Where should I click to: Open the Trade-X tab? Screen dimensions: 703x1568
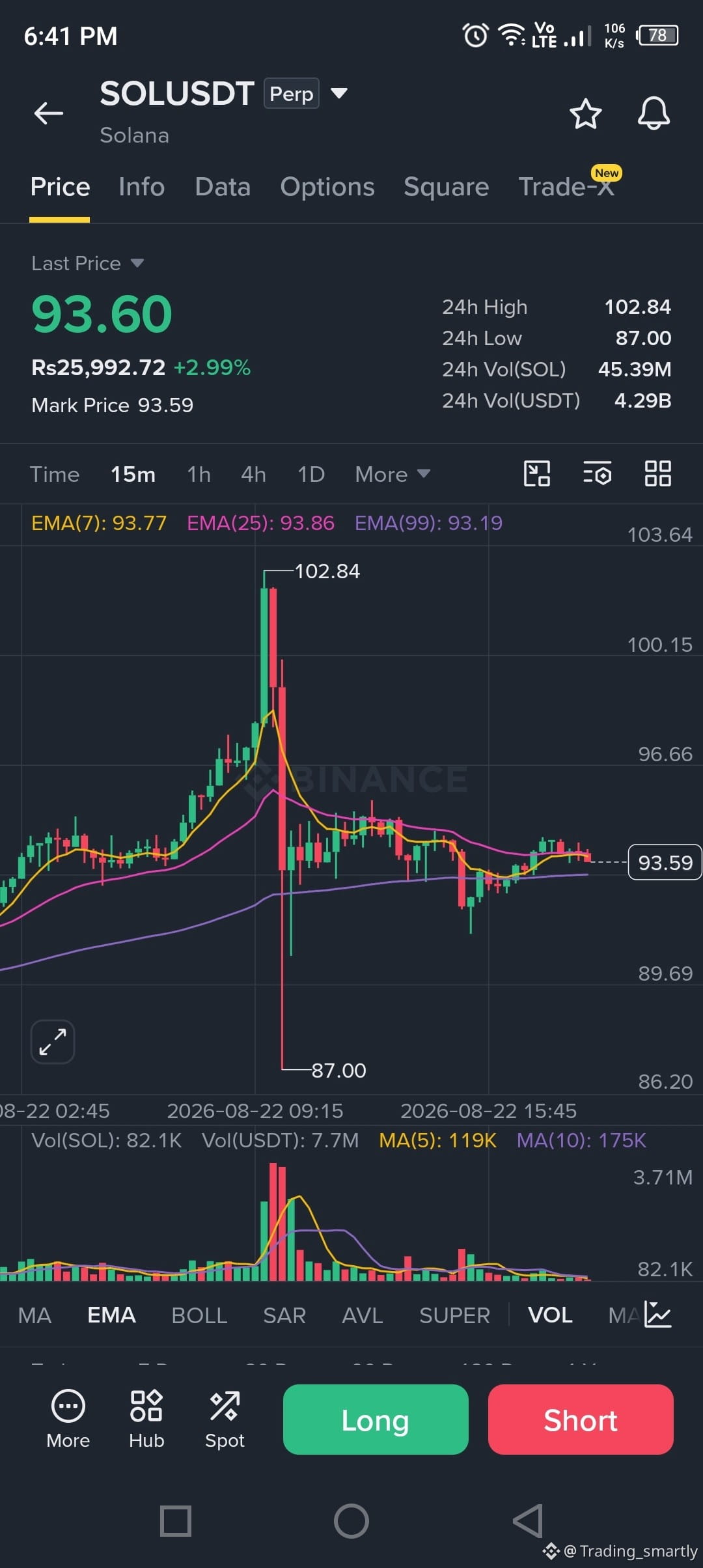[x=566, y=187]
